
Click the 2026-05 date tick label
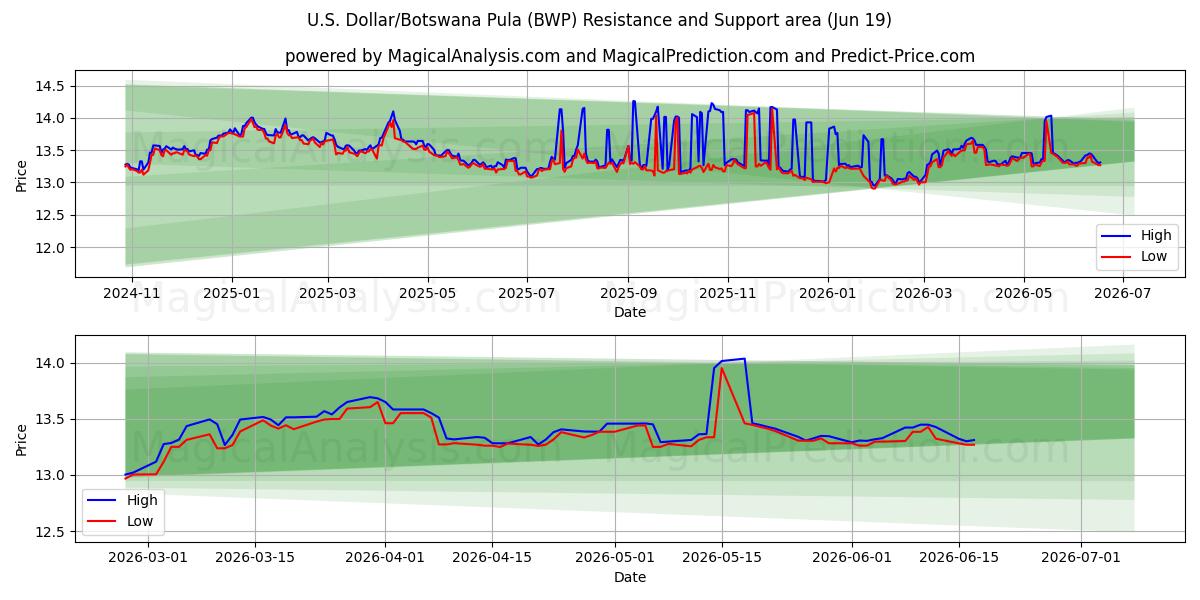(1023, 293)
